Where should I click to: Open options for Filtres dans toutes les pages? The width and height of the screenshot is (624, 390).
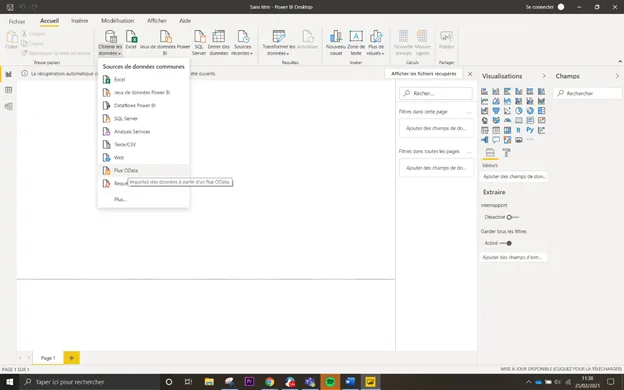pyautogui.click(x=470, y=152)
